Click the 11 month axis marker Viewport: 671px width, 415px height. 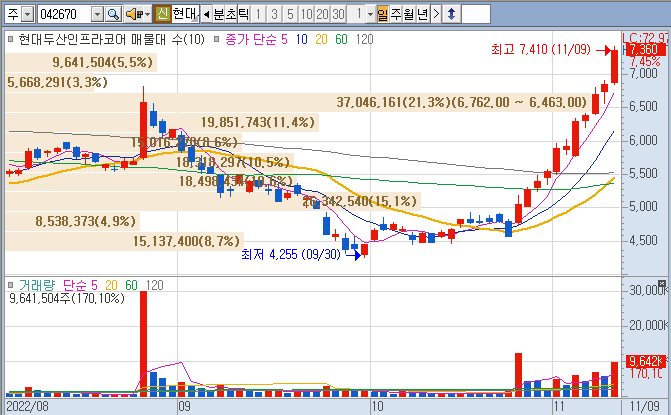pos(558,406)
